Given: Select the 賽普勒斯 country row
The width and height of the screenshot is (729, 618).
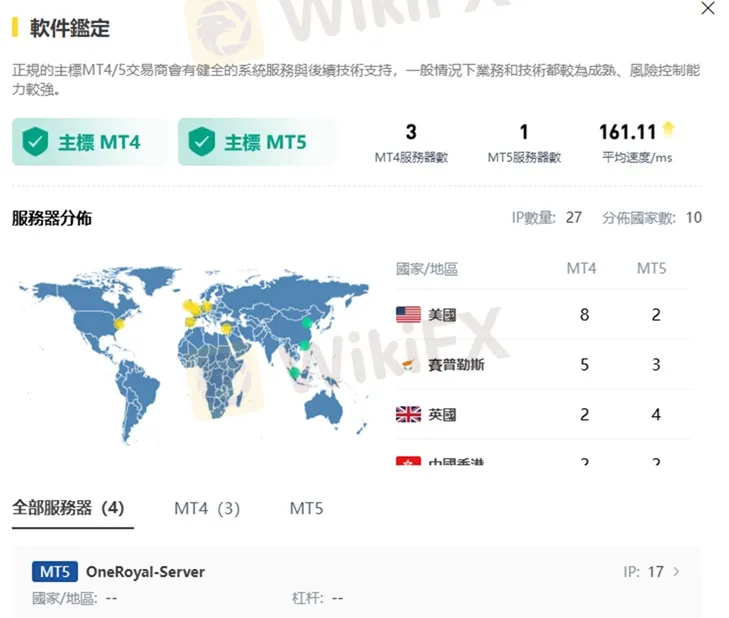Looking at the screenshot, I should (543, 365).
